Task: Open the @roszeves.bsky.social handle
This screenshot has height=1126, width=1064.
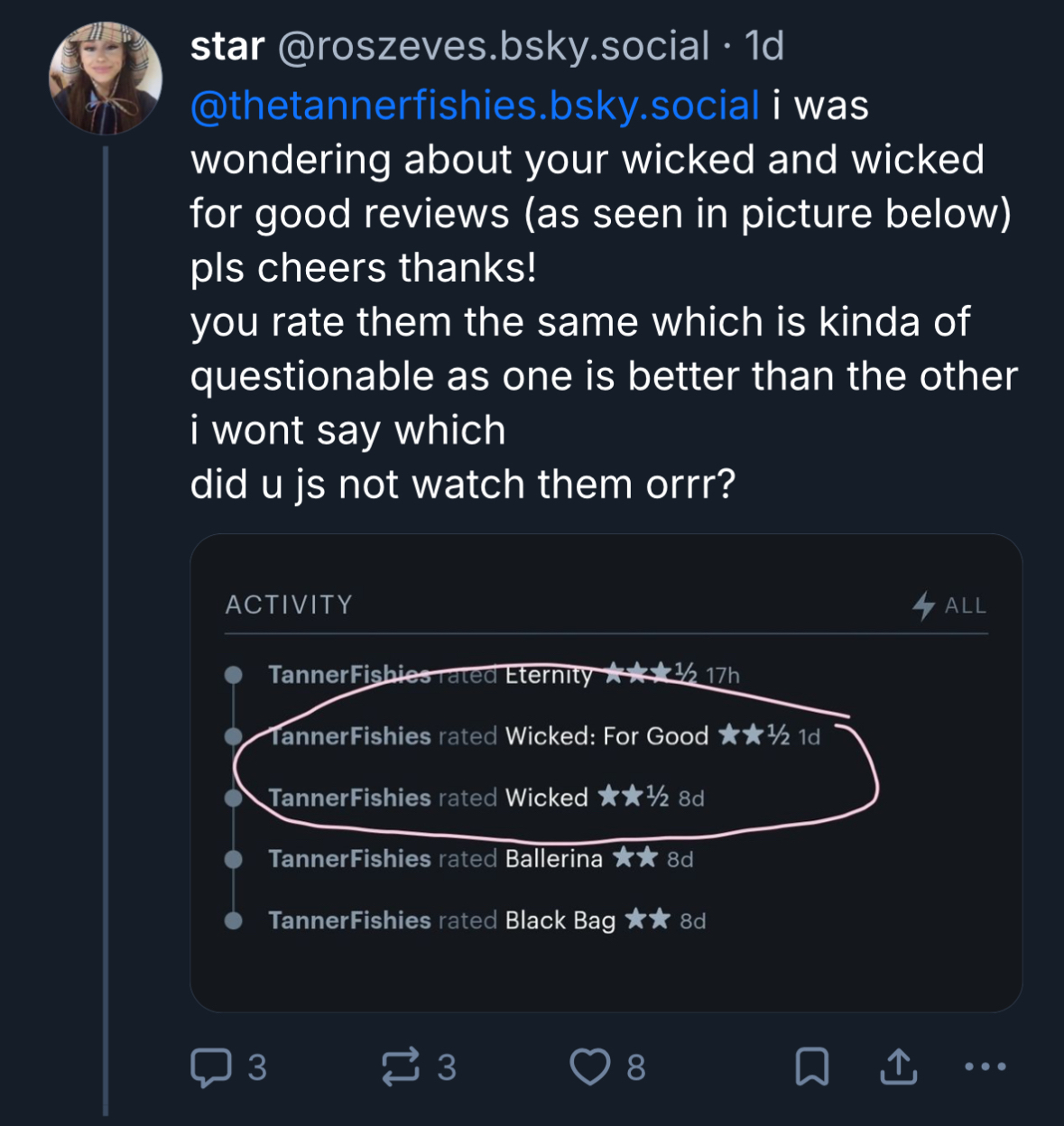Action: 494,47
